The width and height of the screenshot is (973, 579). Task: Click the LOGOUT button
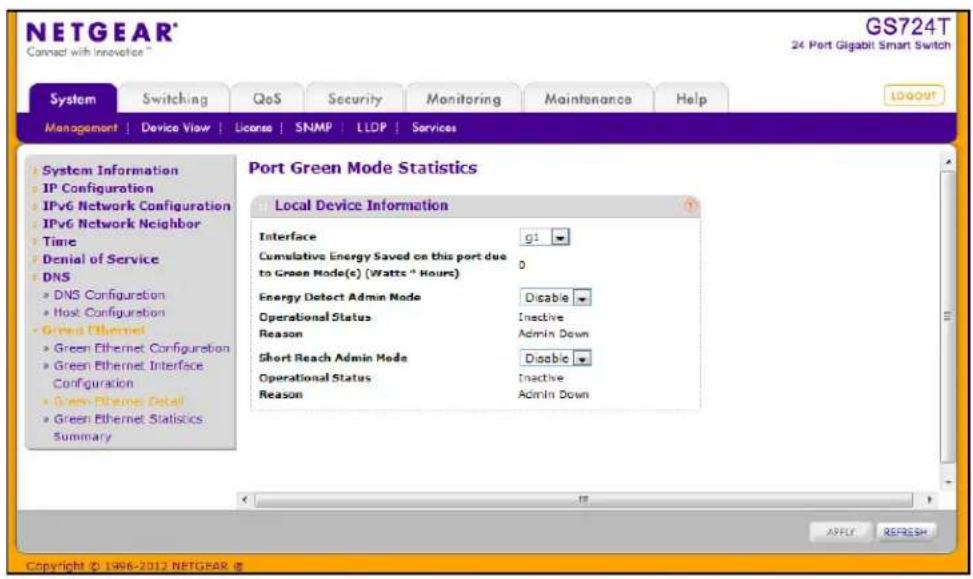pyautogui.click(x=913, y=96)
